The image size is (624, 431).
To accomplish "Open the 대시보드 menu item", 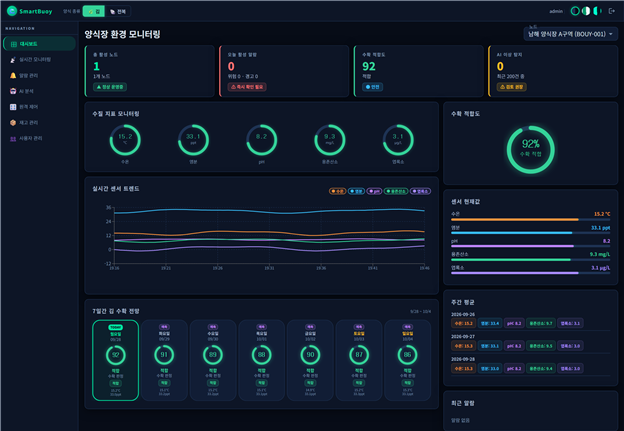I will 39,44.
